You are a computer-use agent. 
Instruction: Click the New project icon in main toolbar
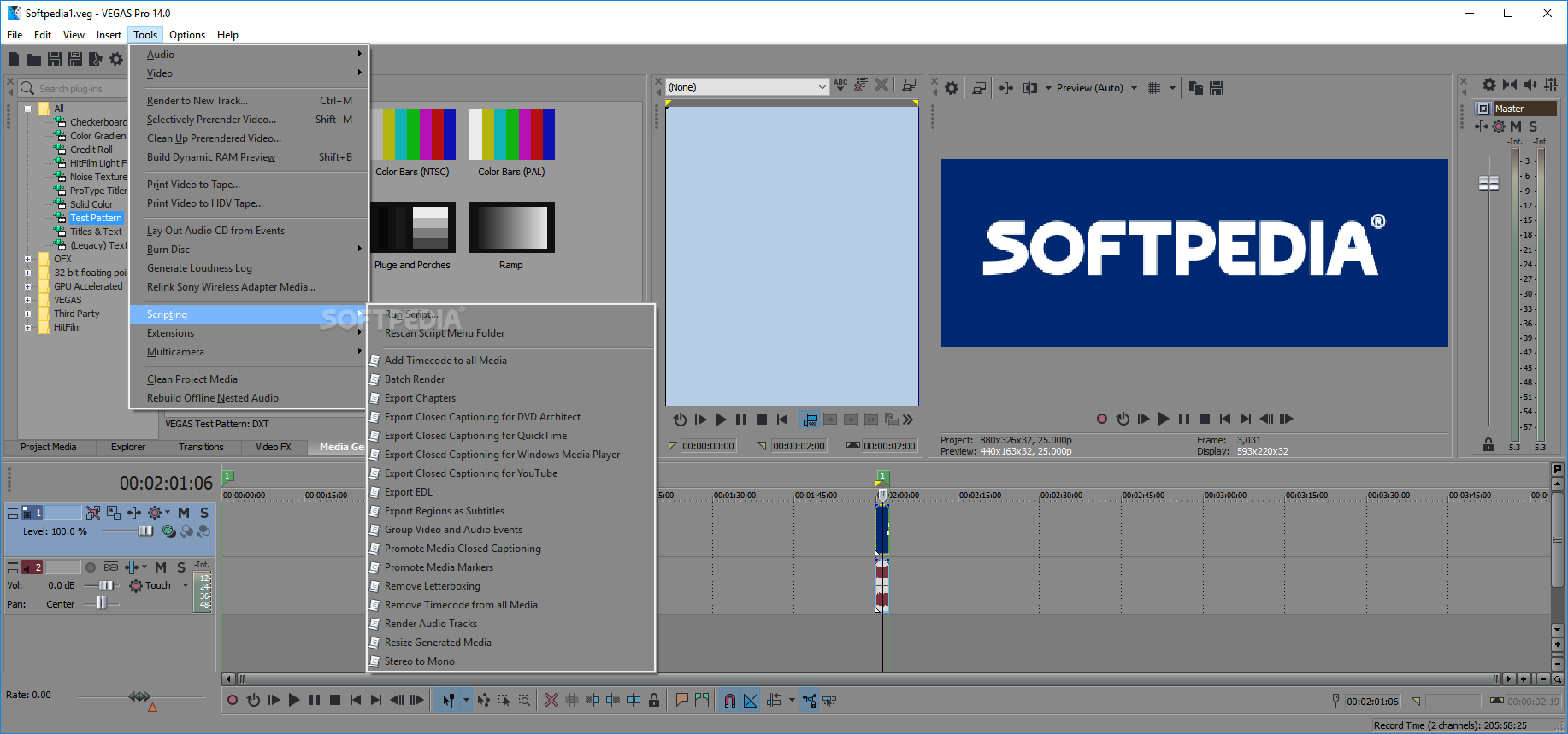(x=14, y=59)
